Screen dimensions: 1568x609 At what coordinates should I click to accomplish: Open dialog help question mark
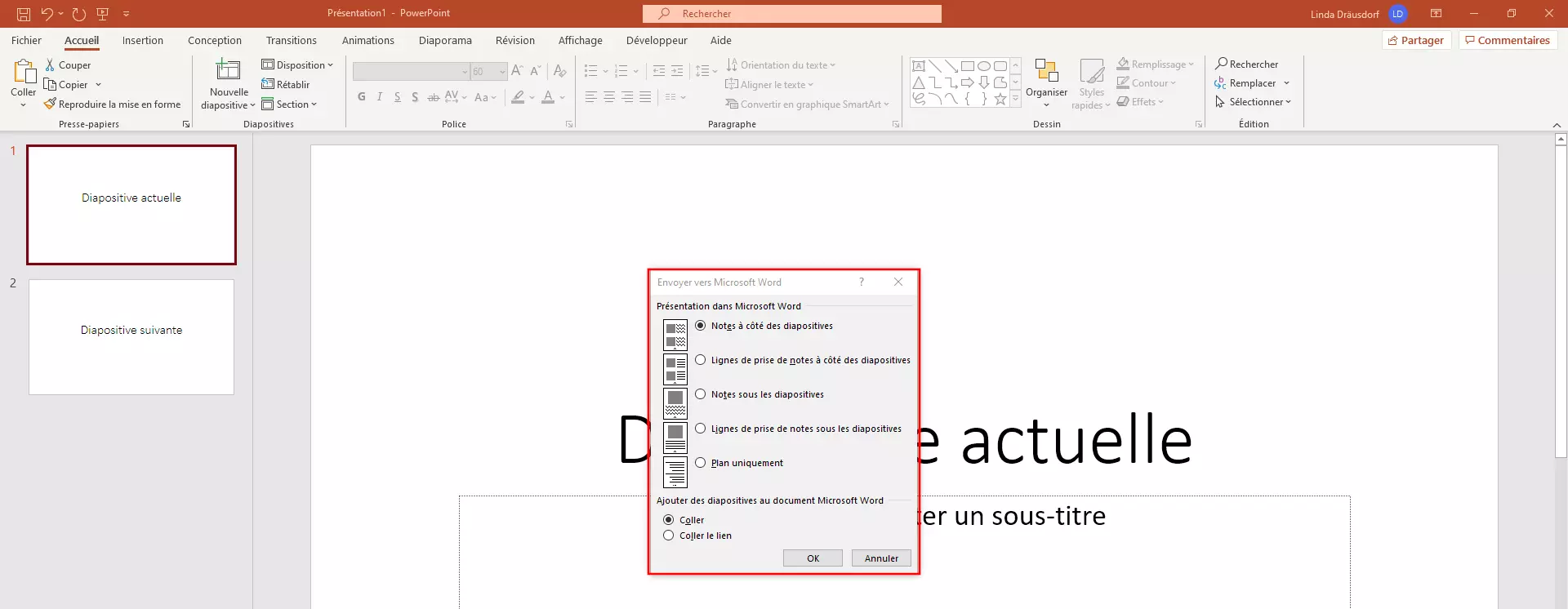tap(861, 282)
